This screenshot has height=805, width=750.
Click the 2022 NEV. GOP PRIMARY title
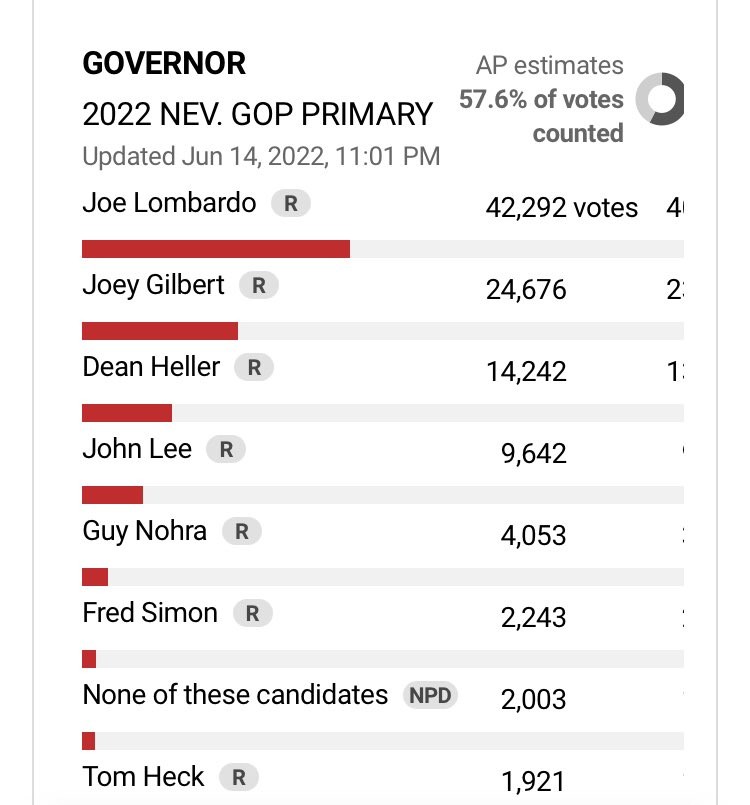coord(258,114)
